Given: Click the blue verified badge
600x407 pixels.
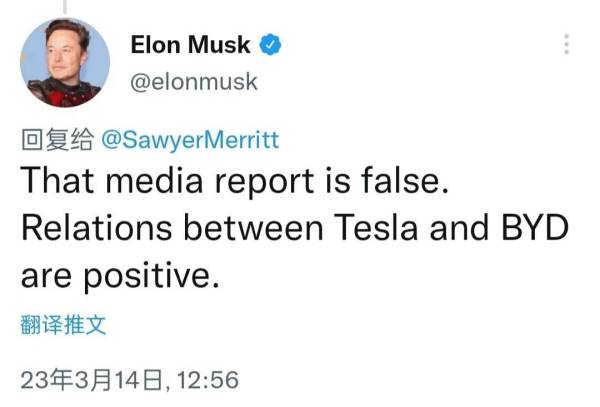Looking at the screenshot, I should tap(270, 44).
